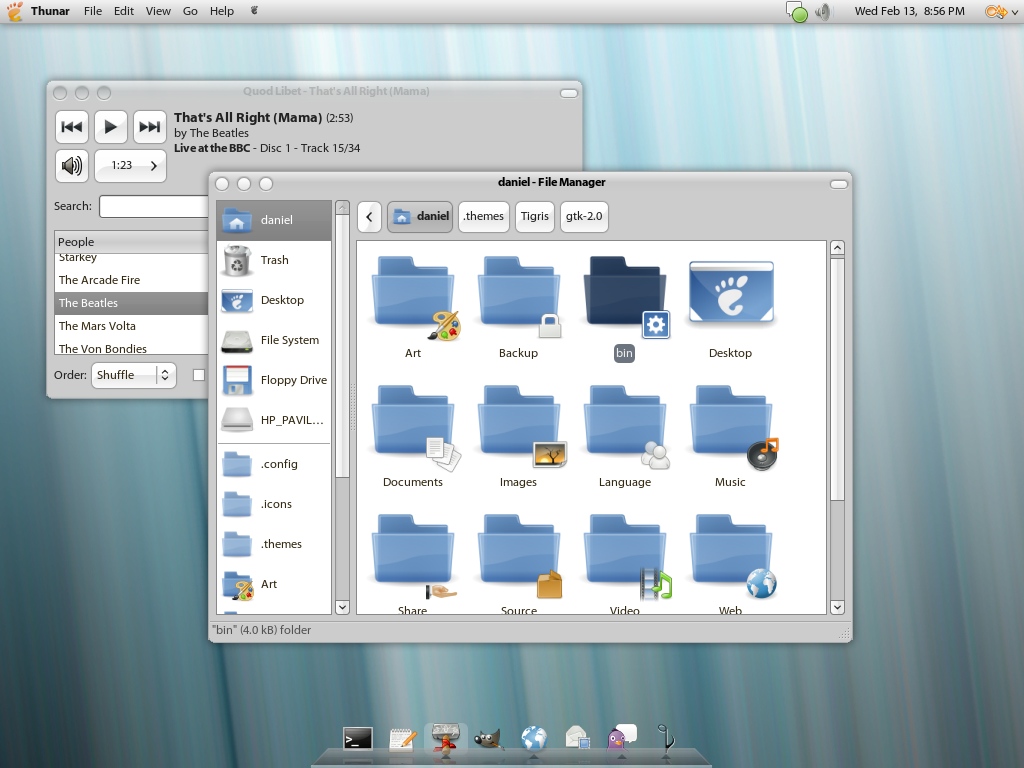The image size is (1024, 768).
Task: Select The Arcade Fire in People list
Action: pyautogui.click(x=131, y=280)
